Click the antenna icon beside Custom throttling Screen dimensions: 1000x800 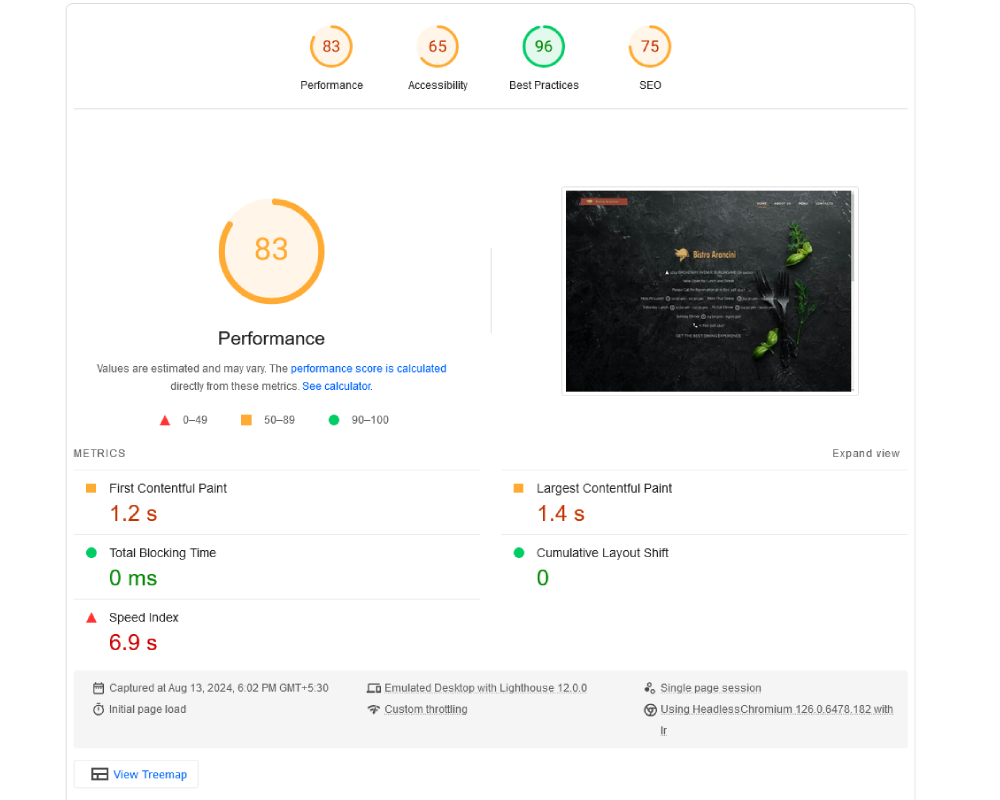tap(373, 709)
